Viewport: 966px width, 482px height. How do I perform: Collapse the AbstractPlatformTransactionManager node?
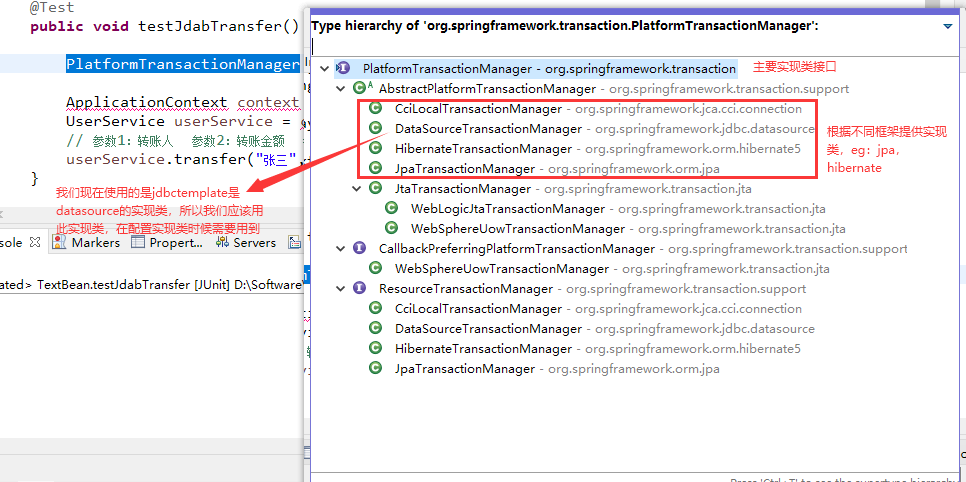341,89
